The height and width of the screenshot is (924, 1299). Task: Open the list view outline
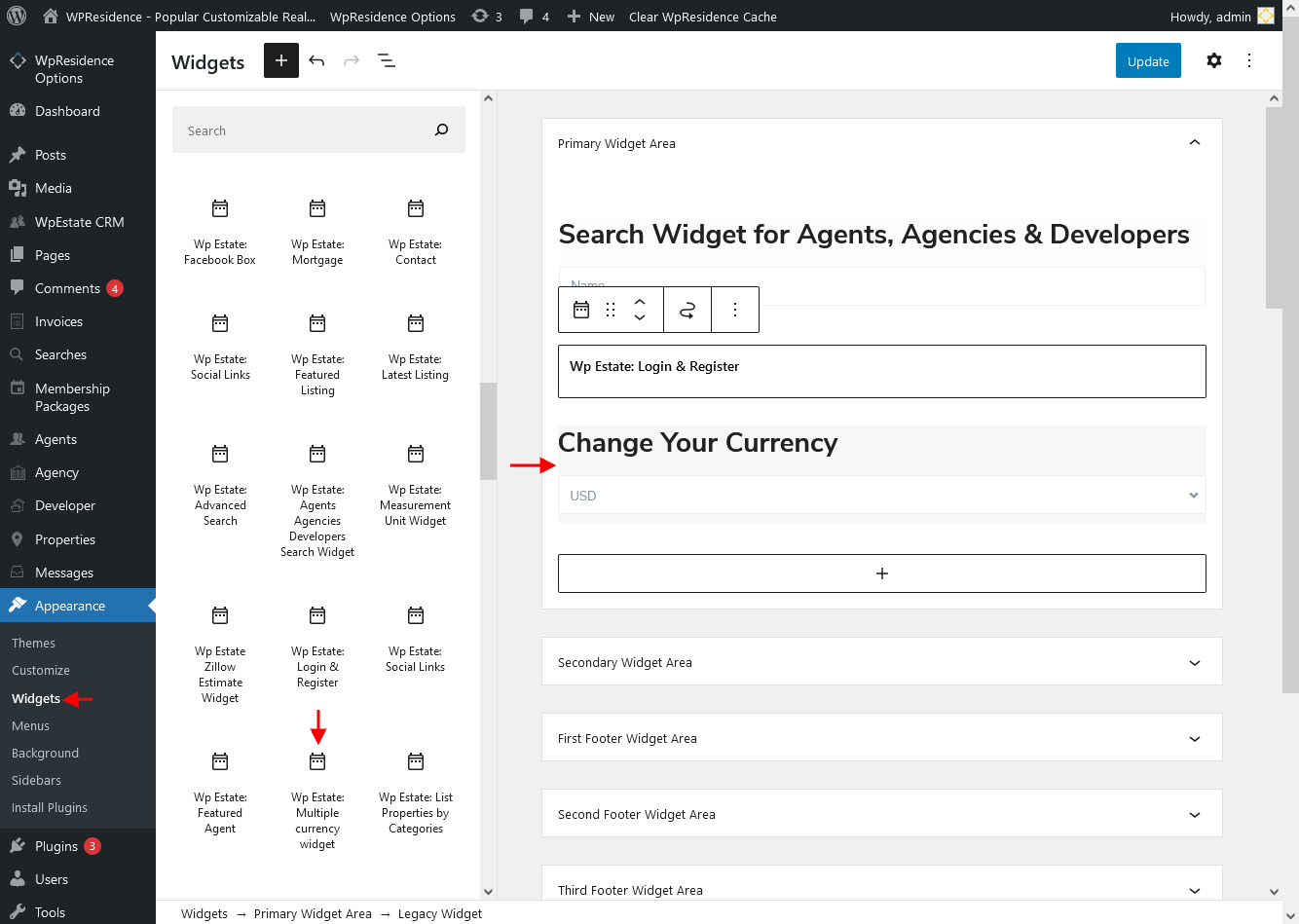point(387,60)
